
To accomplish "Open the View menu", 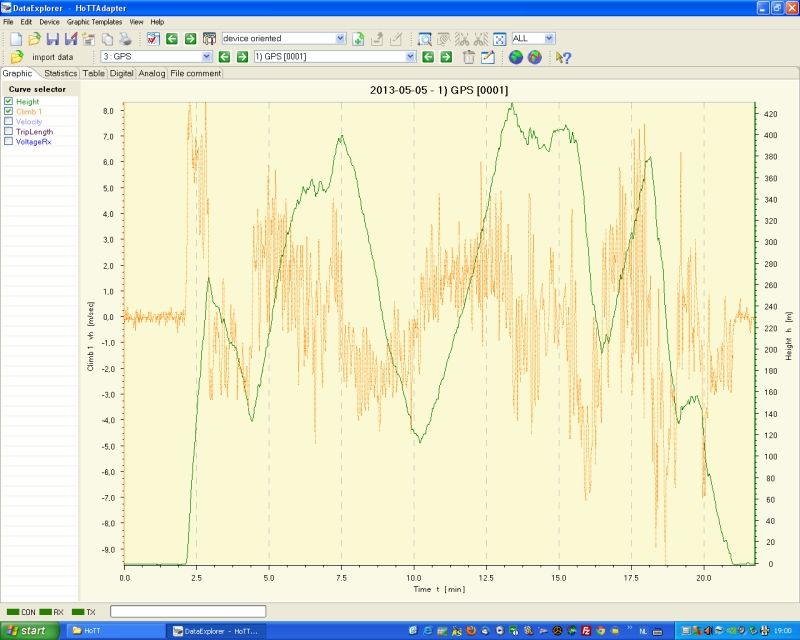I will pyautogui.click(x=136, y=22).
